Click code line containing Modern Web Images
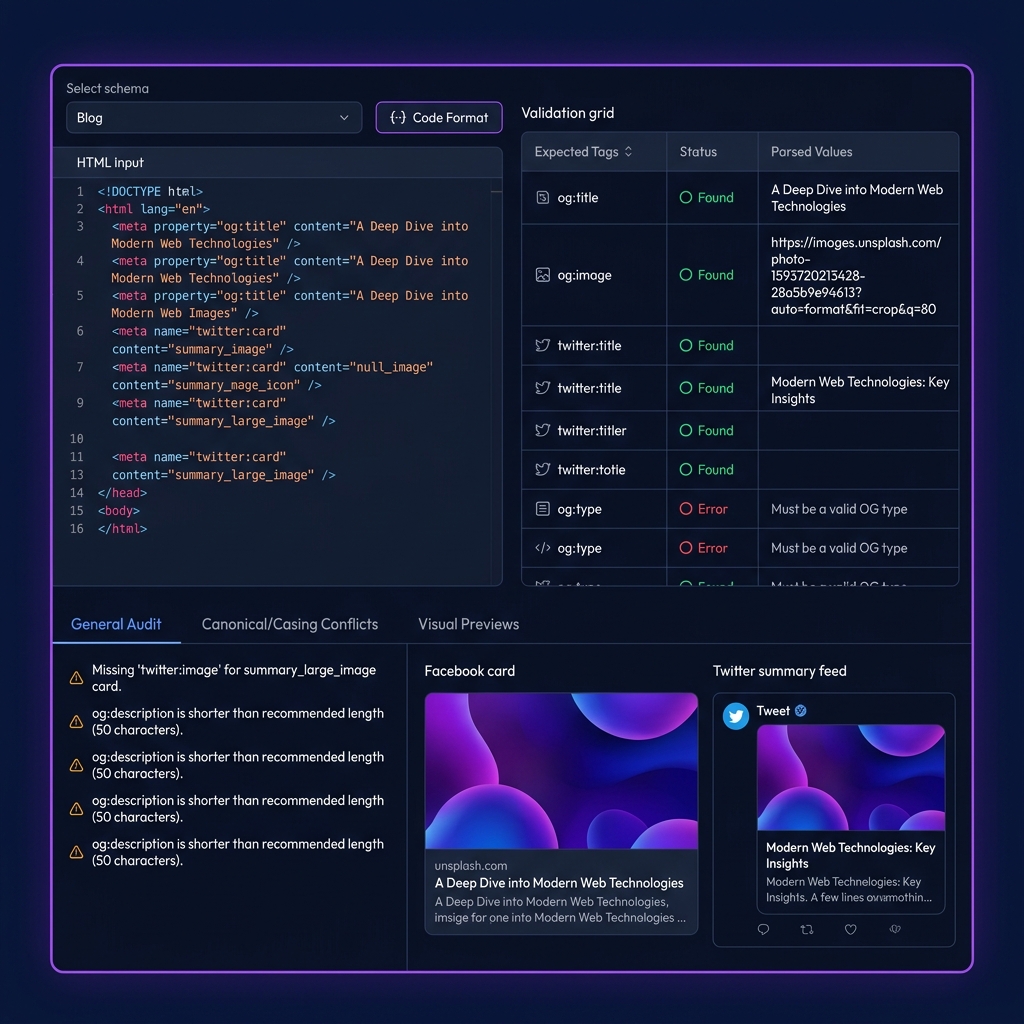1024x1024 pixels. 289,304
